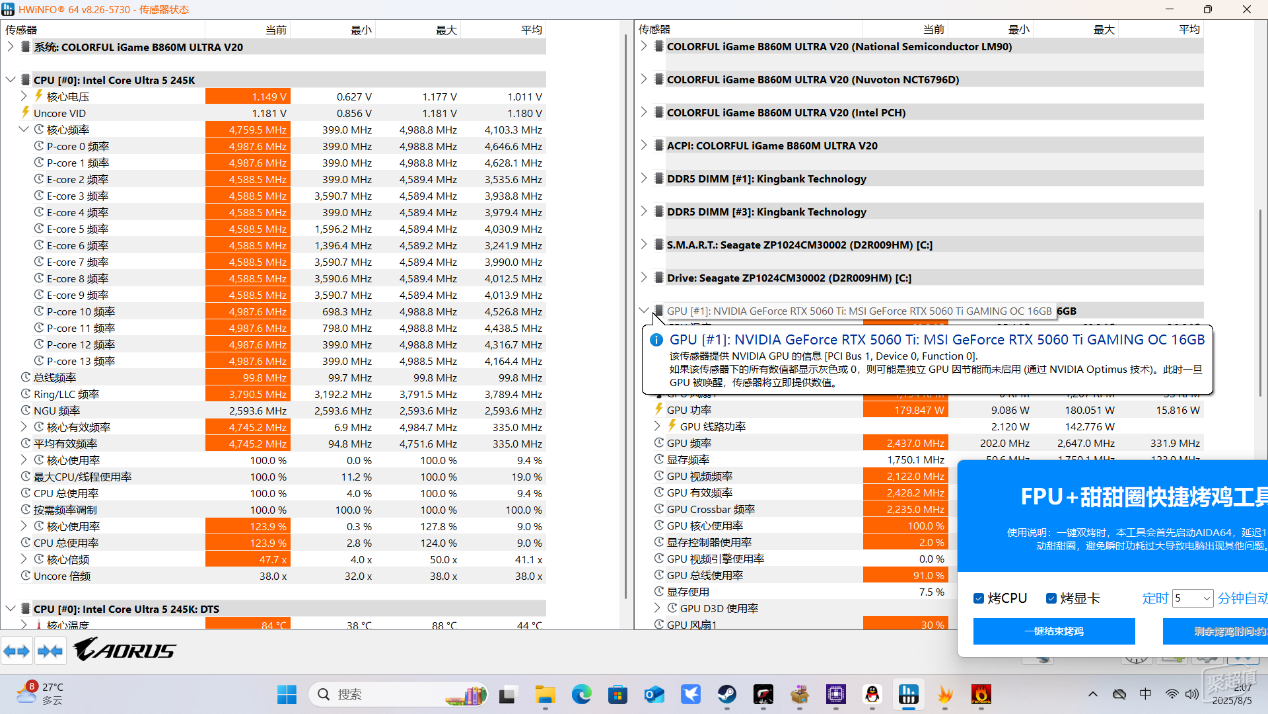Click the lightning icon beside 核心电压

click(x=39, y=97)
